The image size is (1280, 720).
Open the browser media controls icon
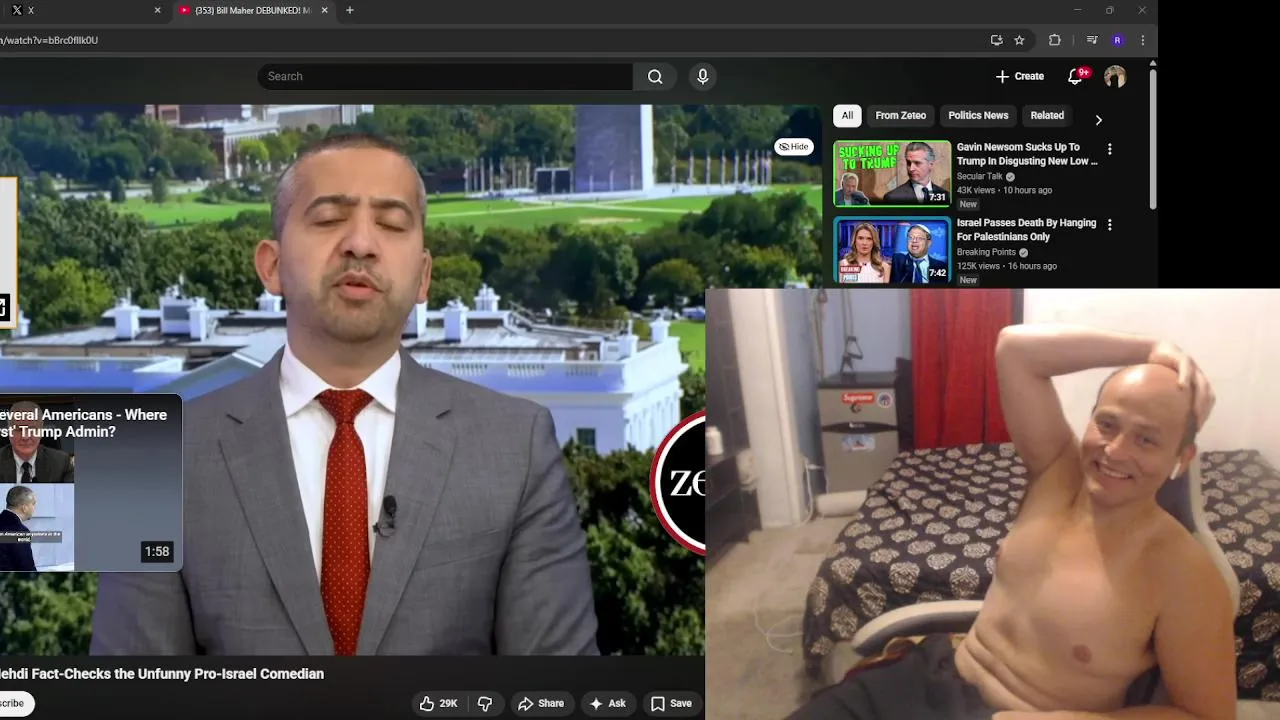1092,40
